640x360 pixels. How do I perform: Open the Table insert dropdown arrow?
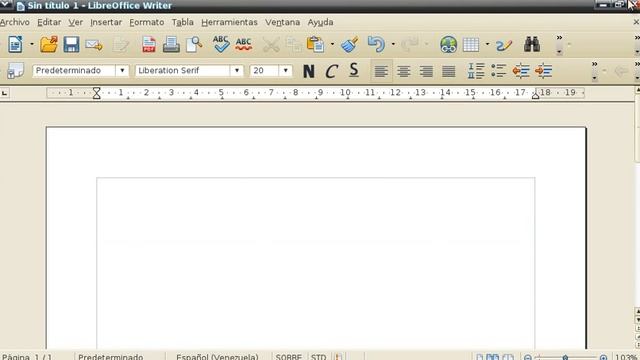[x=487, y=44]
